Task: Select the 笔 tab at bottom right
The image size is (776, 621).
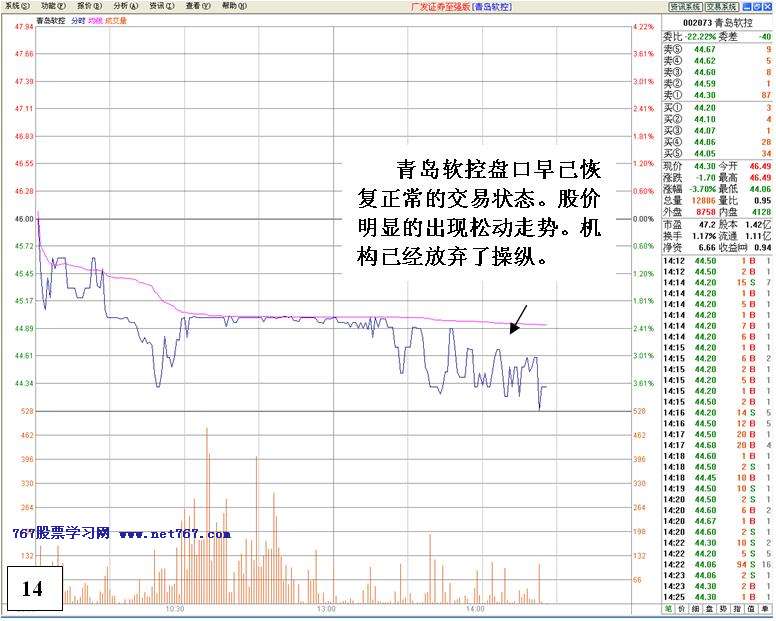Action: [x=668, y=609]
